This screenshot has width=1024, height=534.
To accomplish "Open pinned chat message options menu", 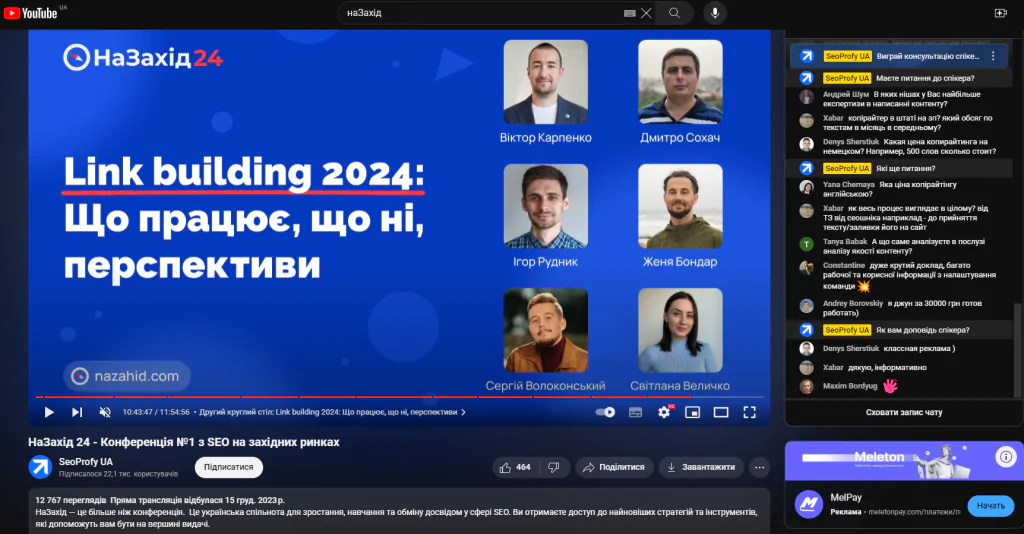I will click(x=993, y=56).
